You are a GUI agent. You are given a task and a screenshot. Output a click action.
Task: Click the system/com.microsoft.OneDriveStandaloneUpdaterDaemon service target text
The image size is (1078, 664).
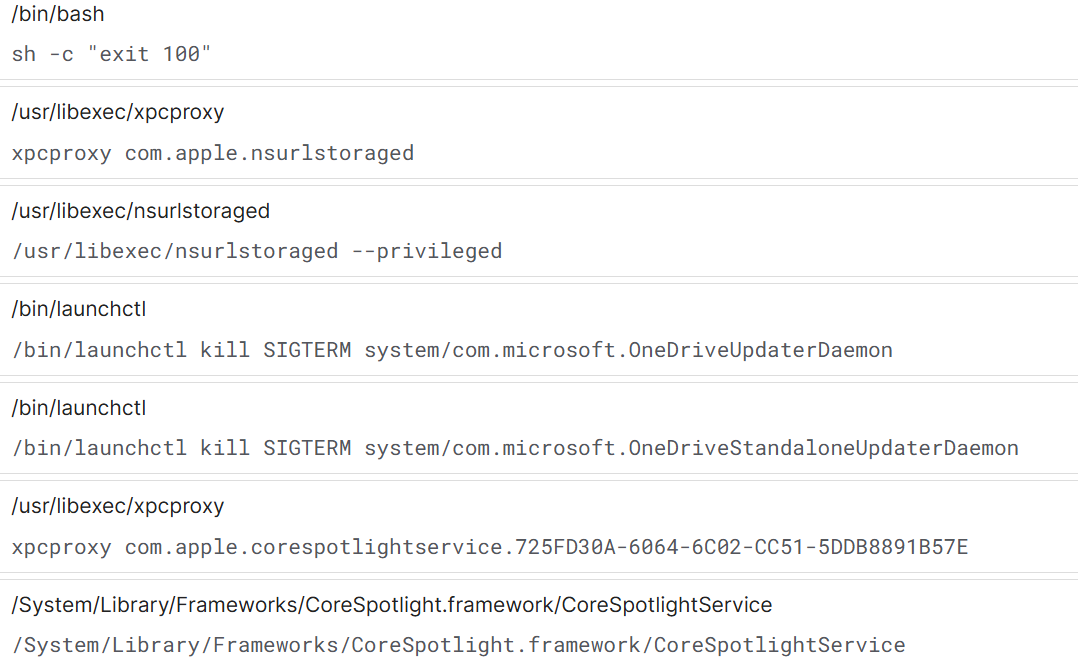point(691,448)
